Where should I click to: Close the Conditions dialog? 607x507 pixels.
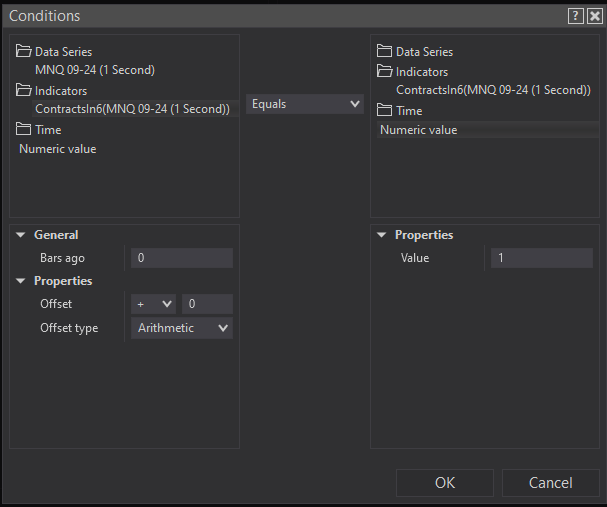coord(594,16)
